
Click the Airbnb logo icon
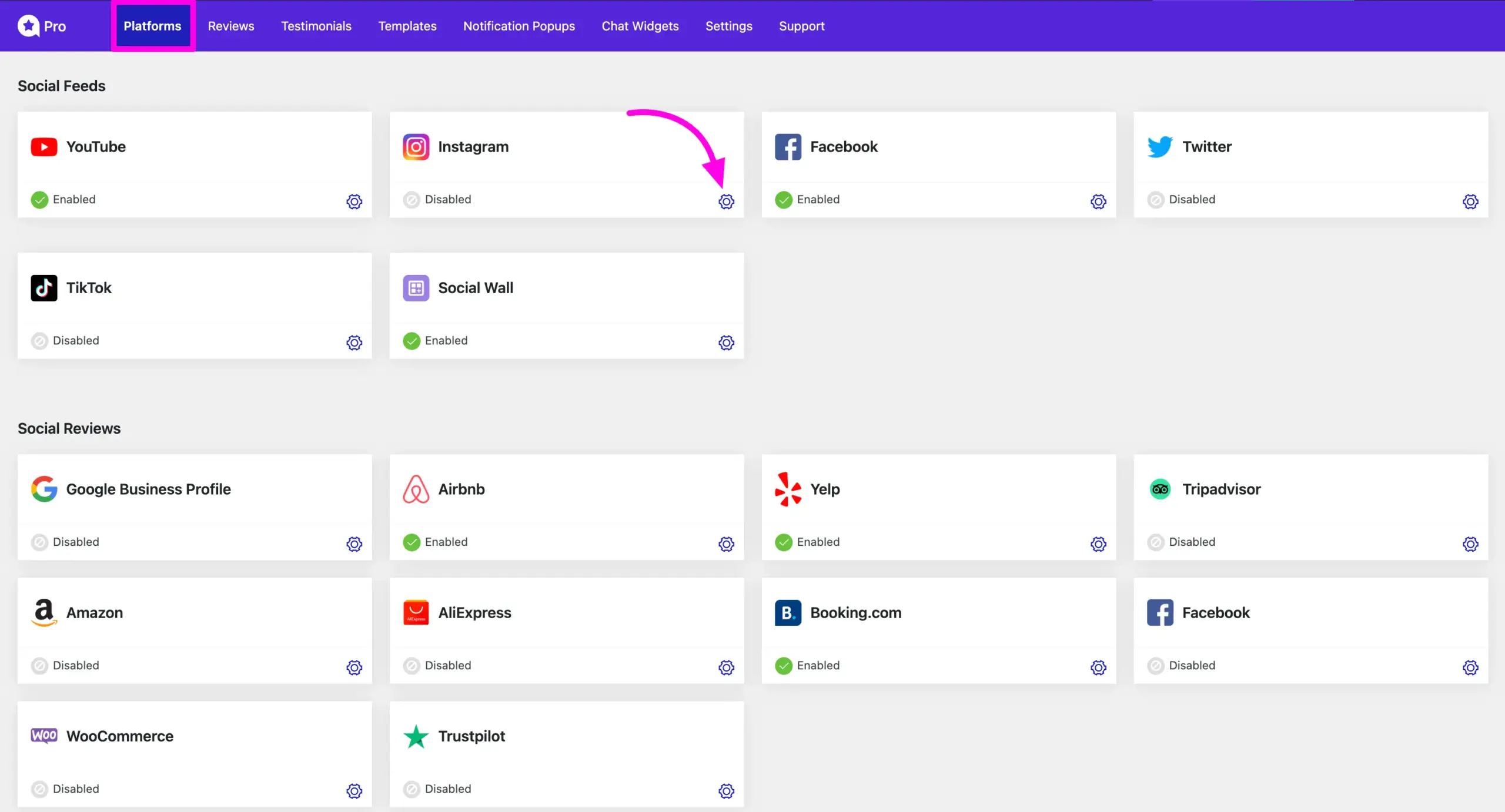[x=416, y=489]
